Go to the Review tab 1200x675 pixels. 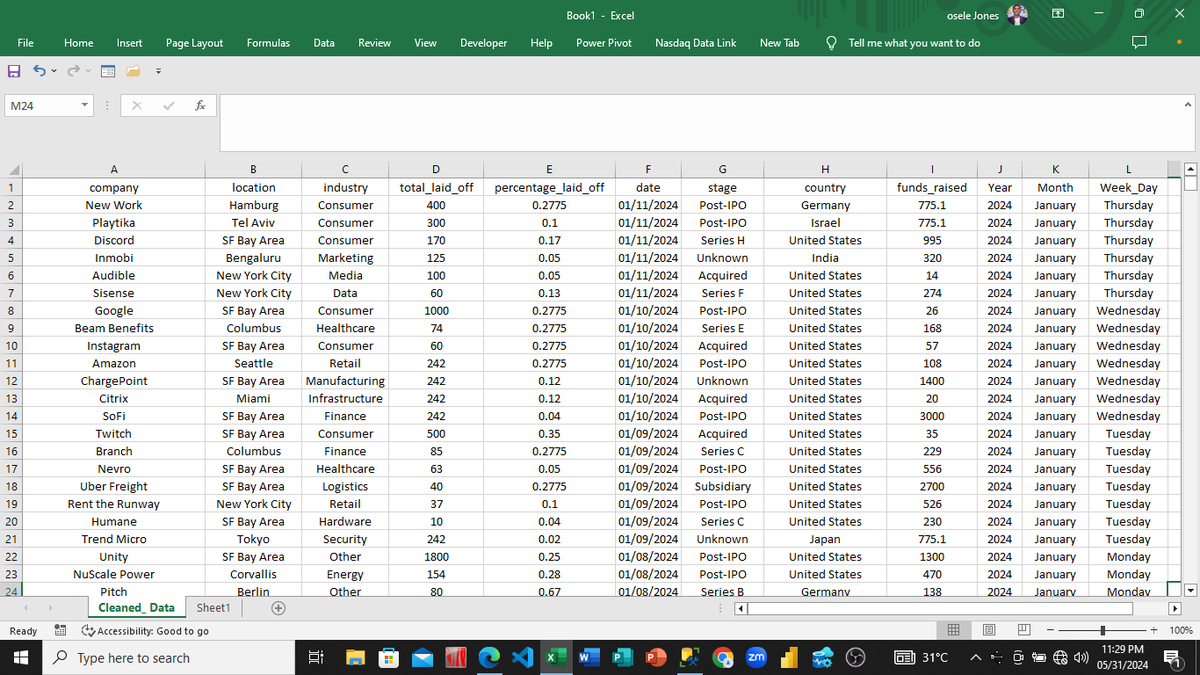[374, 43]
